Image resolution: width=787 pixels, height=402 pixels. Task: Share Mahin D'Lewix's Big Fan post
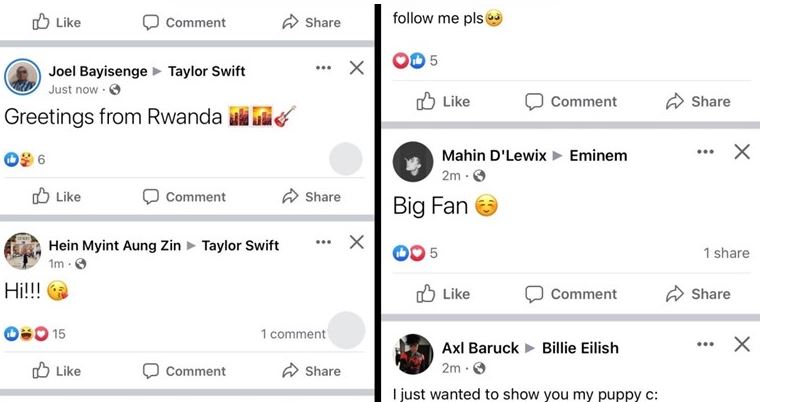pos(698,294)
